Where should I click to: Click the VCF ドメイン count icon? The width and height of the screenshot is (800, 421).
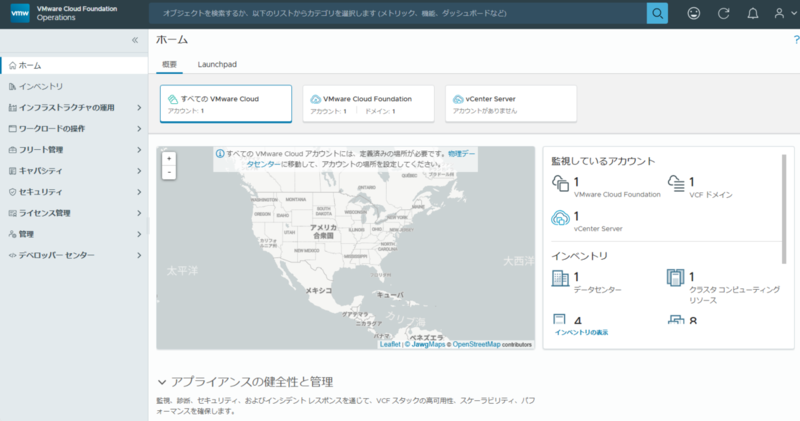pos(676,184)
